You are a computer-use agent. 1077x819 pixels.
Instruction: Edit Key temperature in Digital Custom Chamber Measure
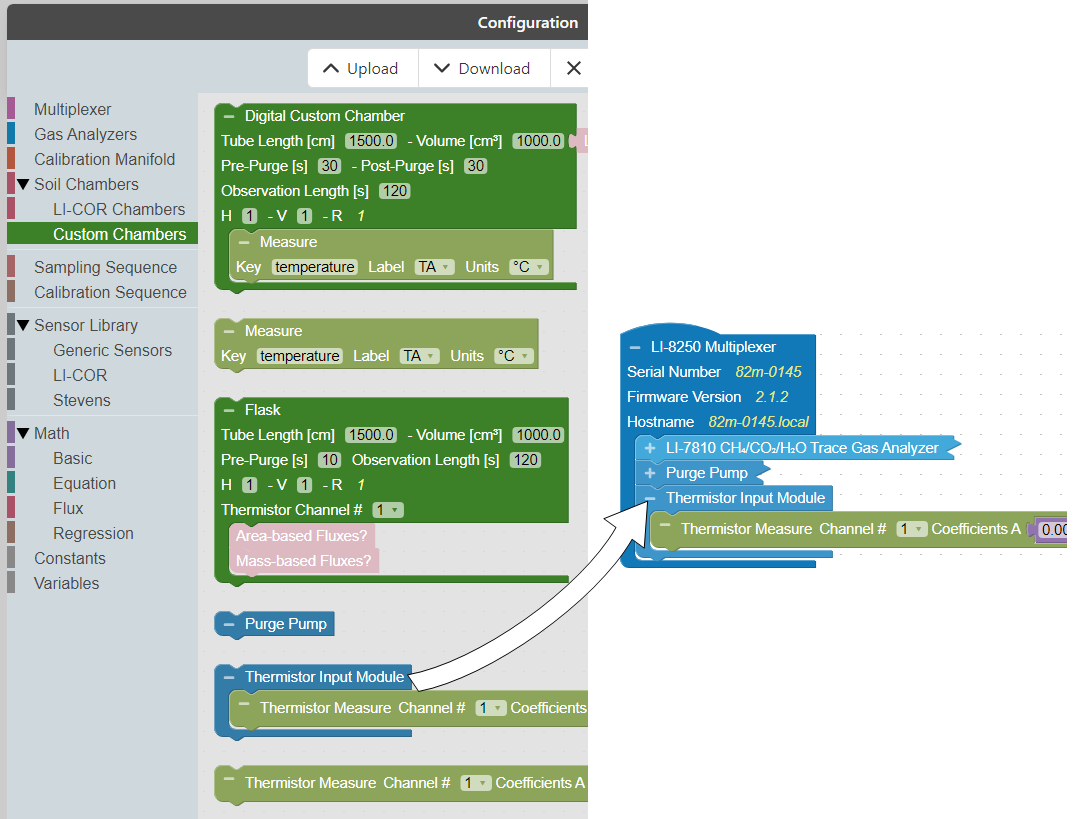(x=315, y=267)
